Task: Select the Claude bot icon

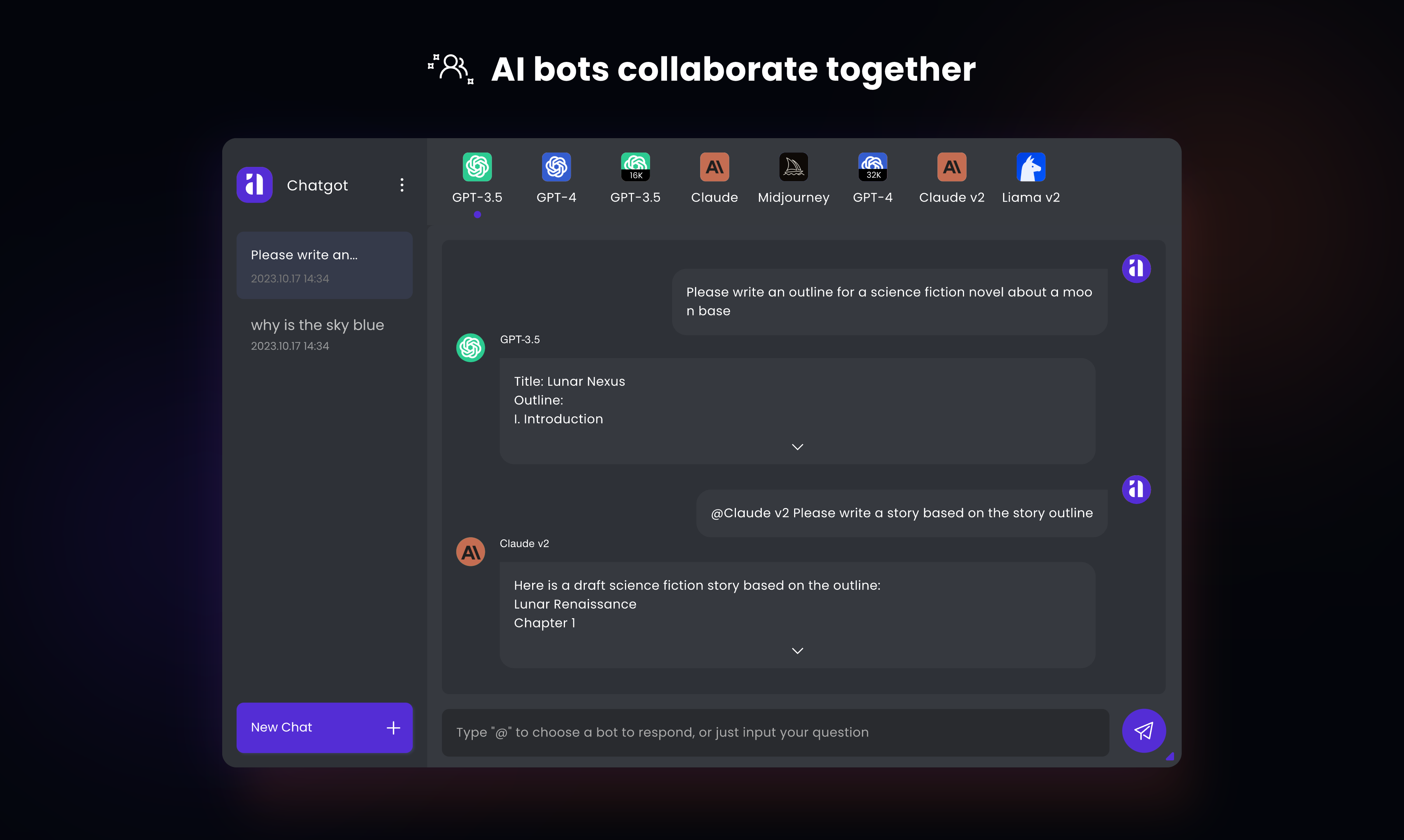Action: (714, 167)
